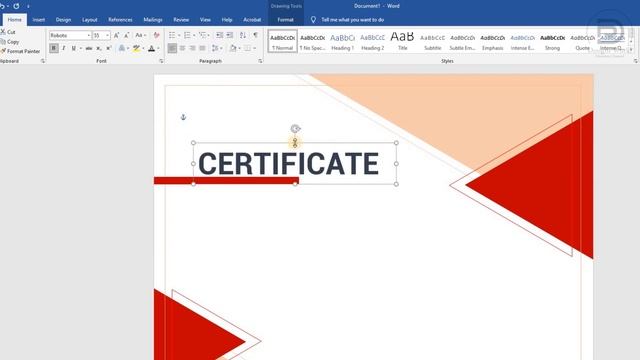Toggle center alignment
Image resolution: width=640 pixels, height=360 pixels.
point(182,48)
